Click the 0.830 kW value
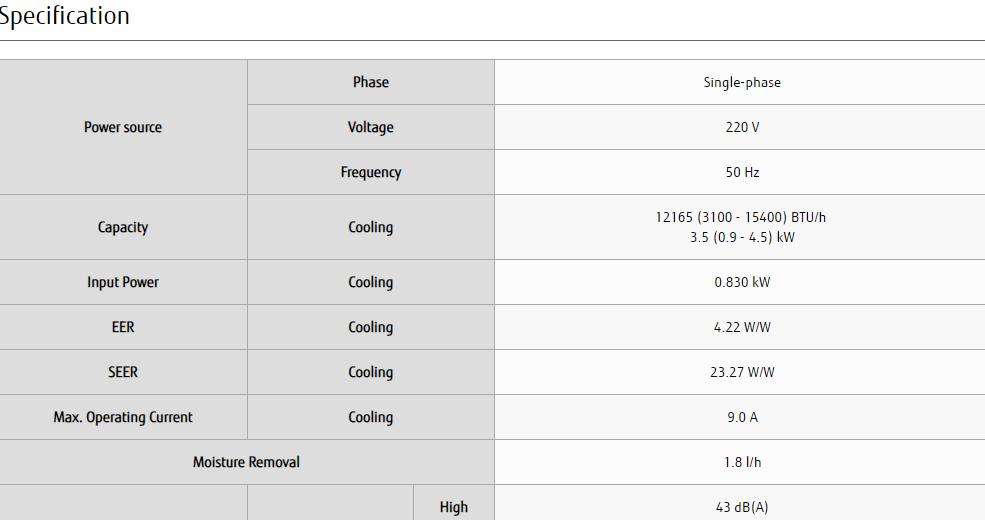 [x=741, y=282]
